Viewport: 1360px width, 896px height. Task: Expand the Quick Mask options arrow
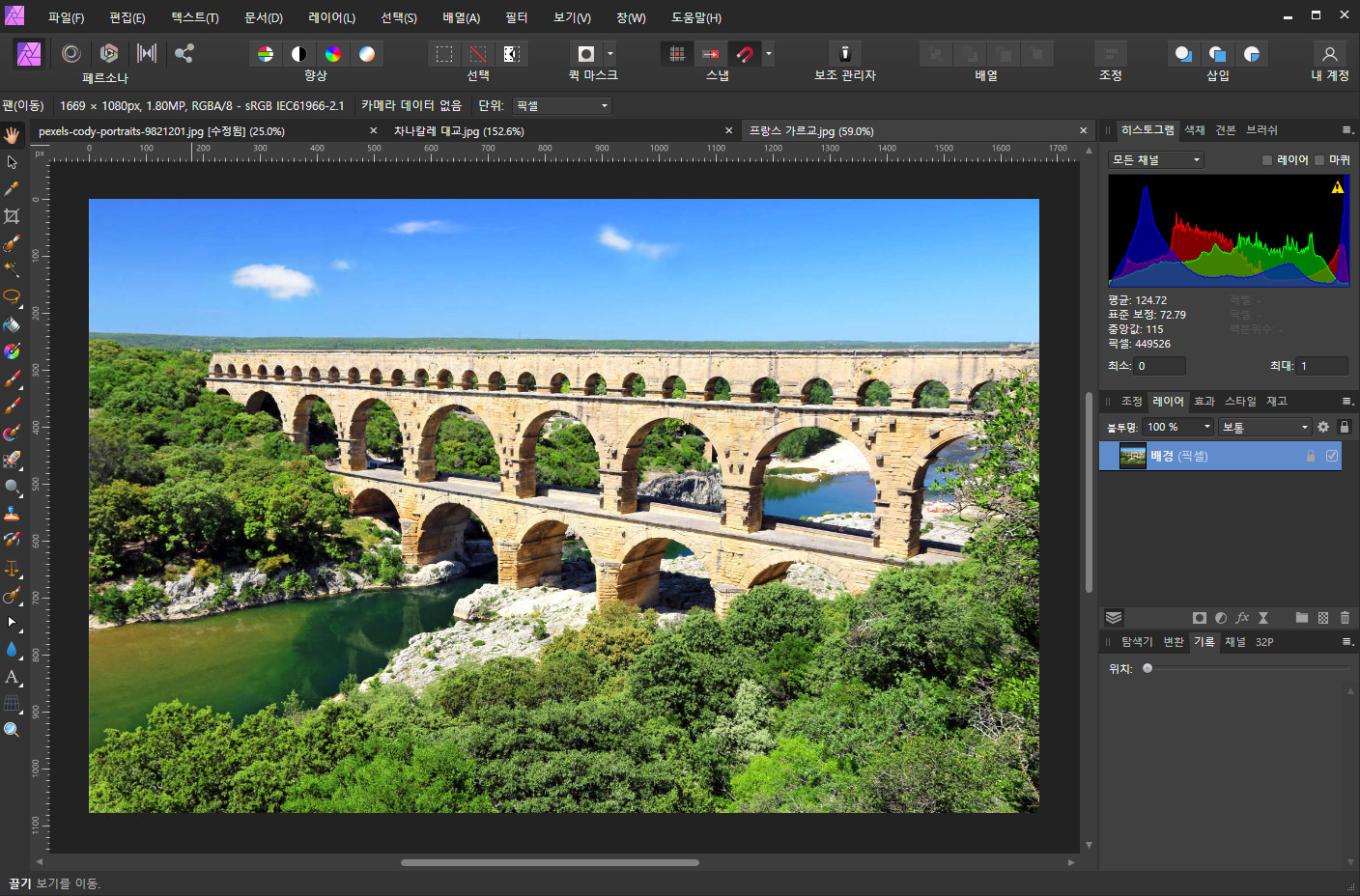coord(610,54)
